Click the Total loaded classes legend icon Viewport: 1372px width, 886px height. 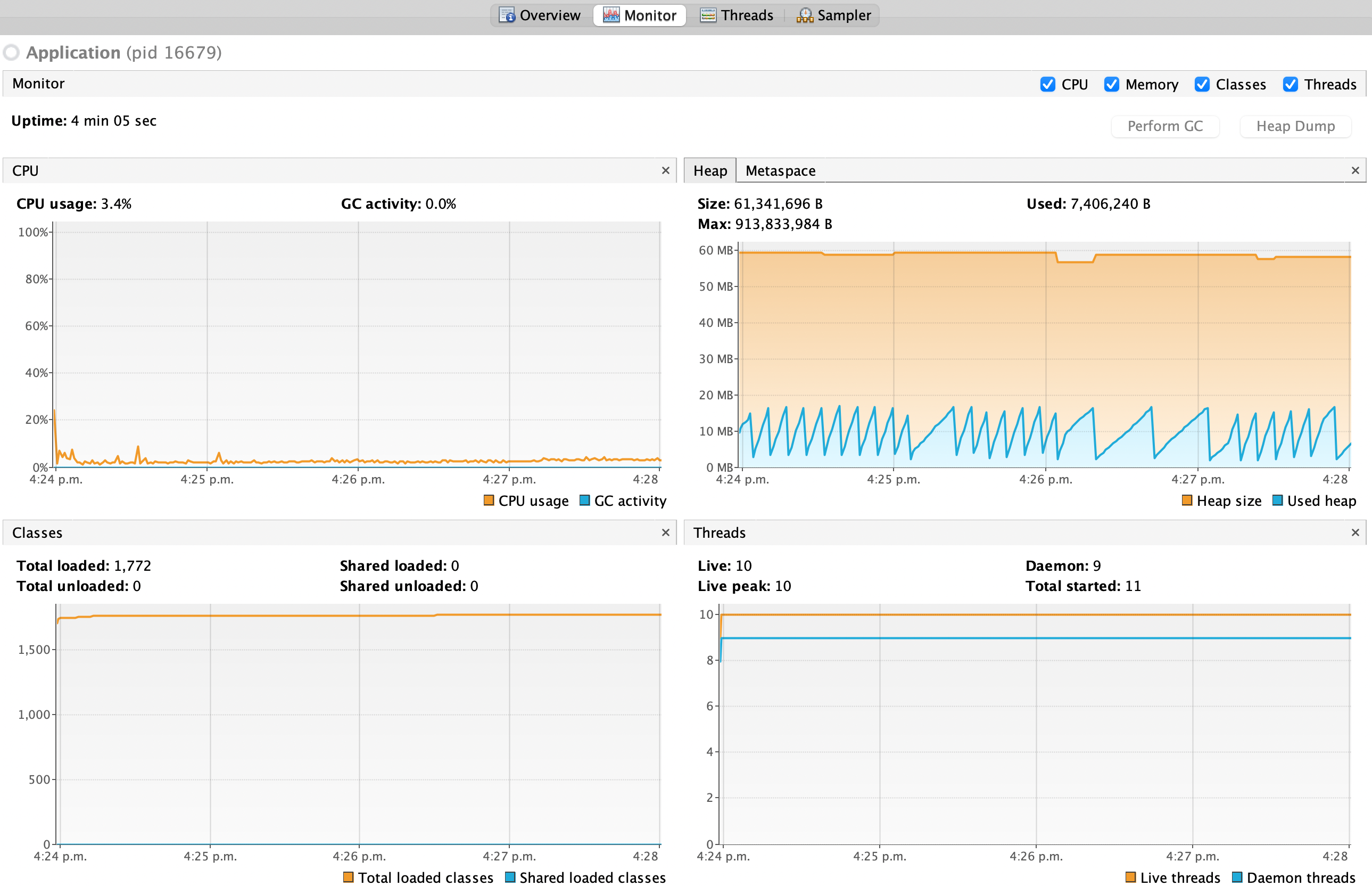coord(349,877)
